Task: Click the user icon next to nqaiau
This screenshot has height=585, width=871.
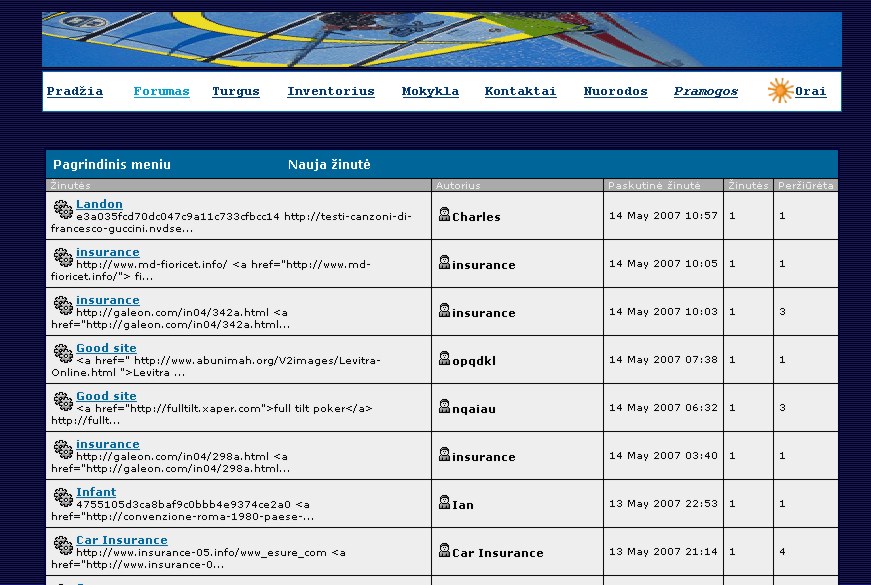Action: (444, 406)
